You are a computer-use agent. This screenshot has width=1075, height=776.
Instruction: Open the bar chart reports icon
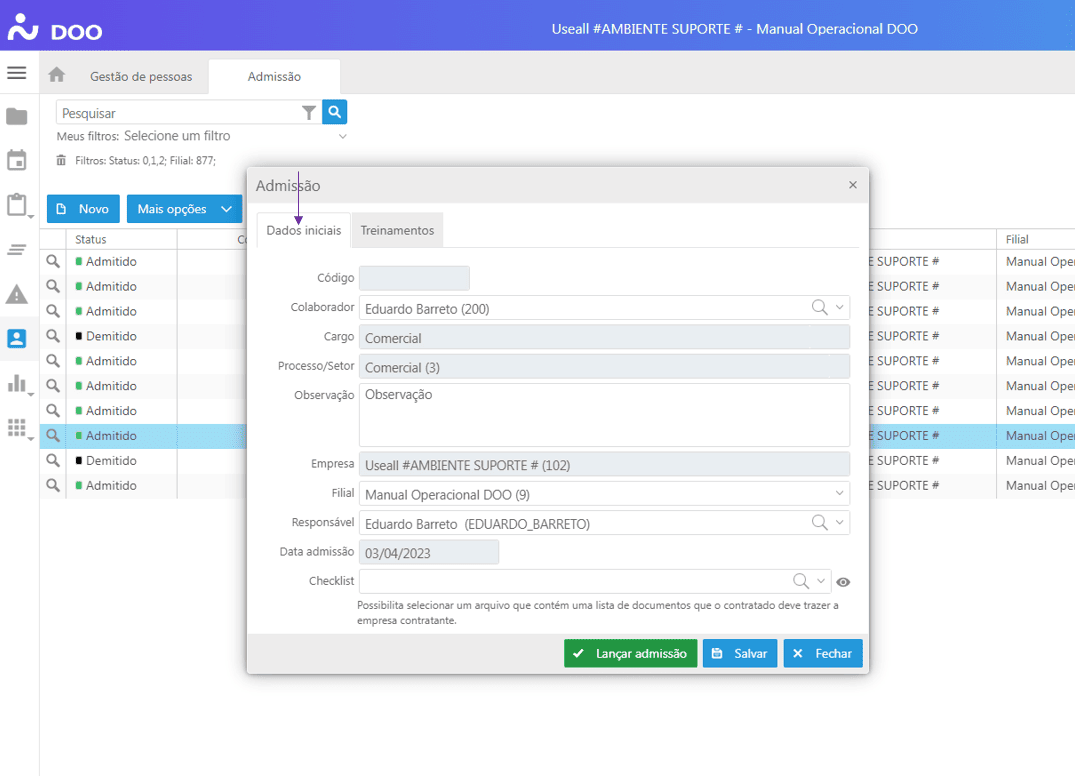[x=17, y=383]
